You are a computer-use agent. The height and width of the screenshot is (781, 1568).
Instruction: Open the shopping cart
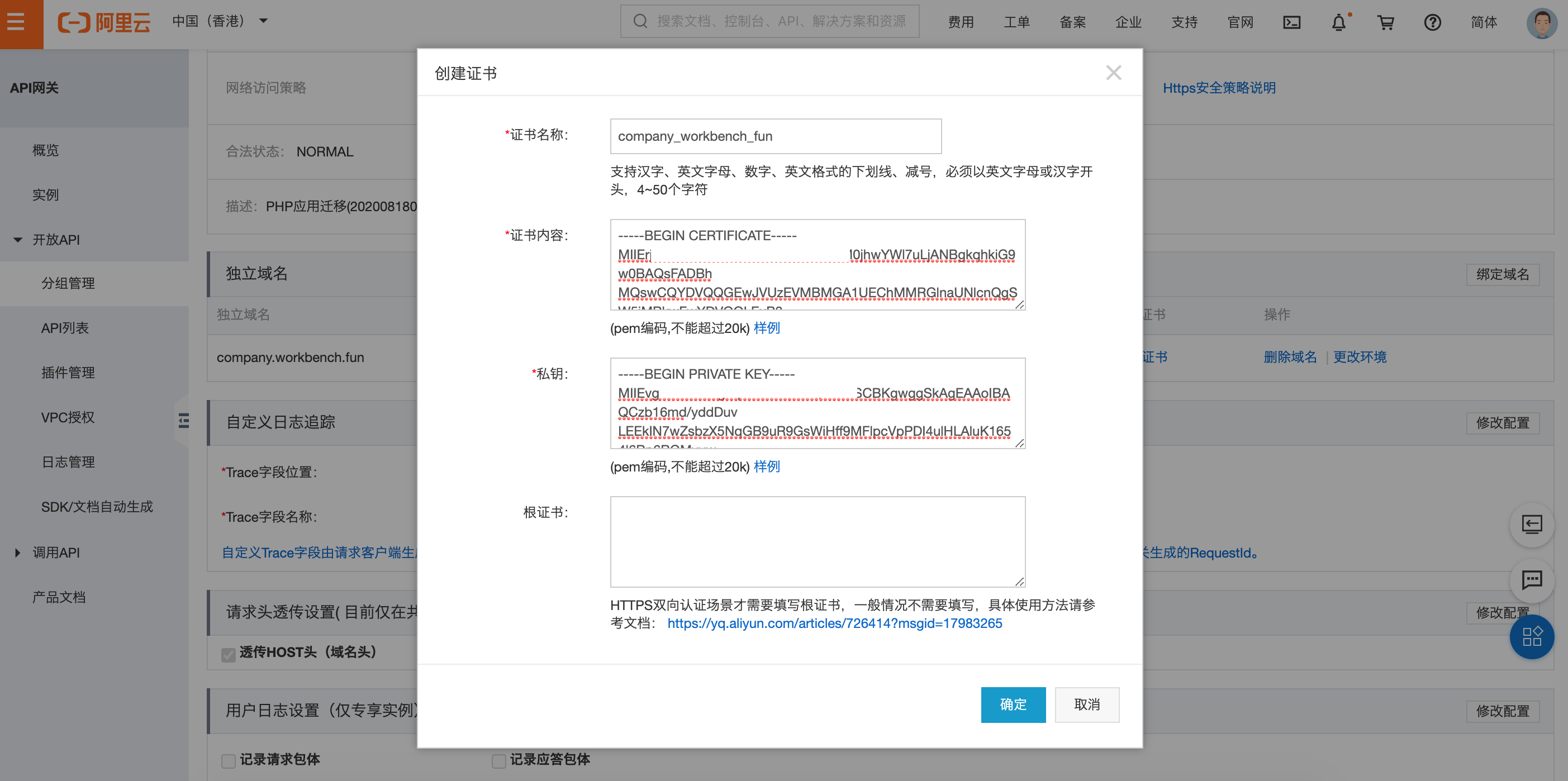pos(1385,22)
